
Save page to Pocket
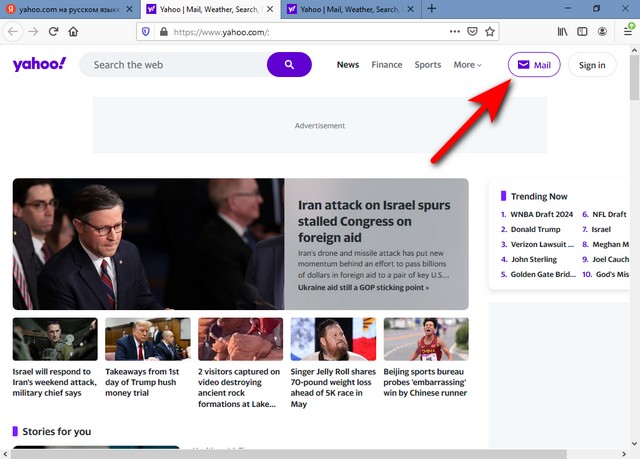pyautogui.click(x=472, y=31)
